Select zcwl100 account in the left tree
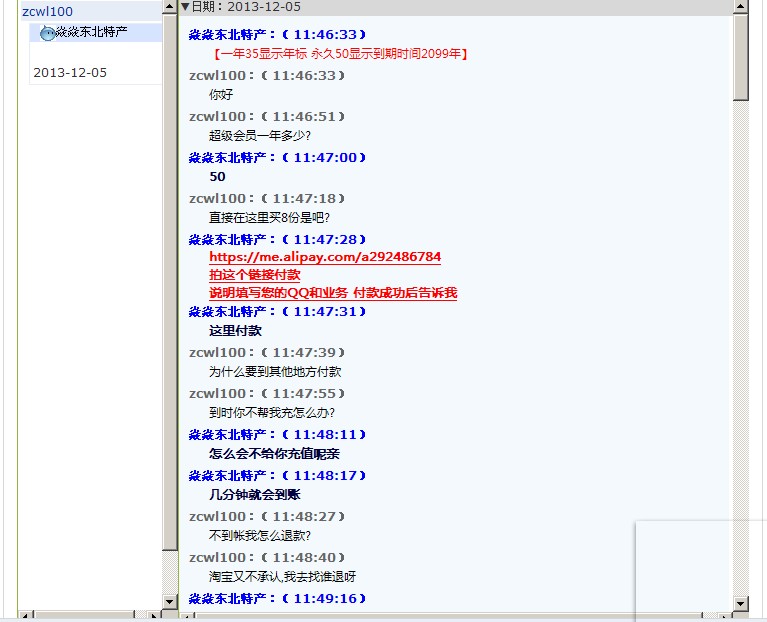 [x=47, y=12]
